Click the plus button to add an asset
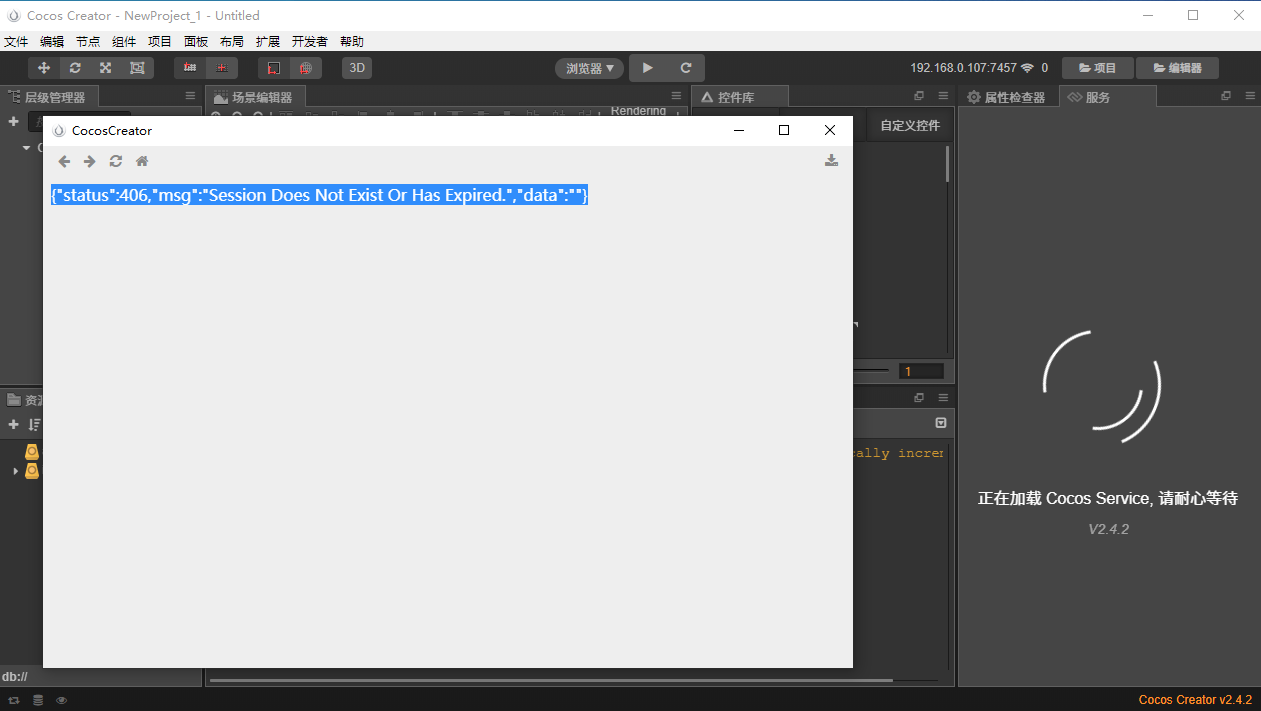Image resolution: width=1261 pixels, height=711 pixels. (x=14, y=424)
